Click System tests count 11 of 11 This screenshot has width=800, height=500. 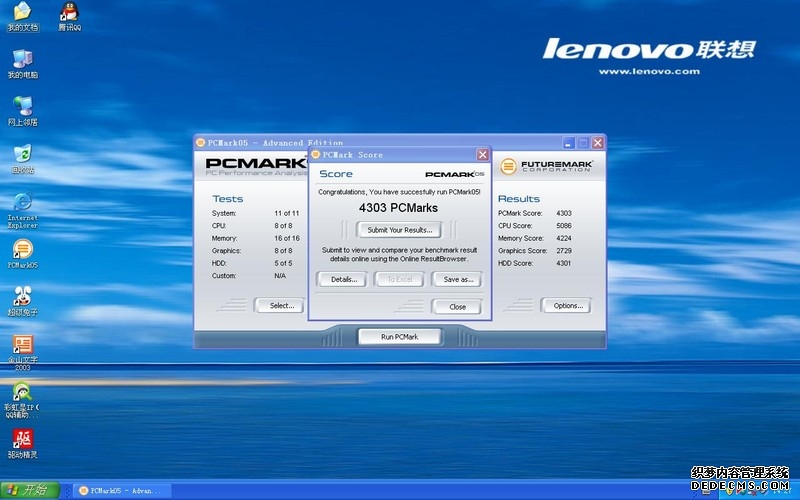click(x=287, y=213)
